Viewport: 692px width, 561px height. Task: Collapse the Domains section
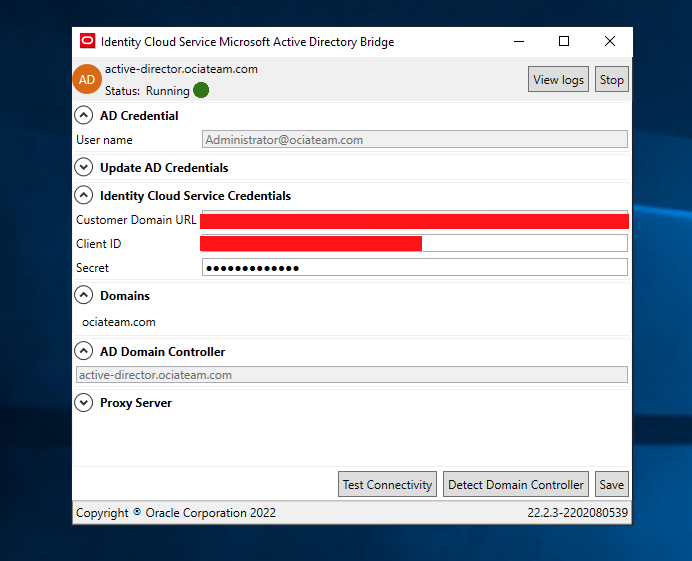83,295
